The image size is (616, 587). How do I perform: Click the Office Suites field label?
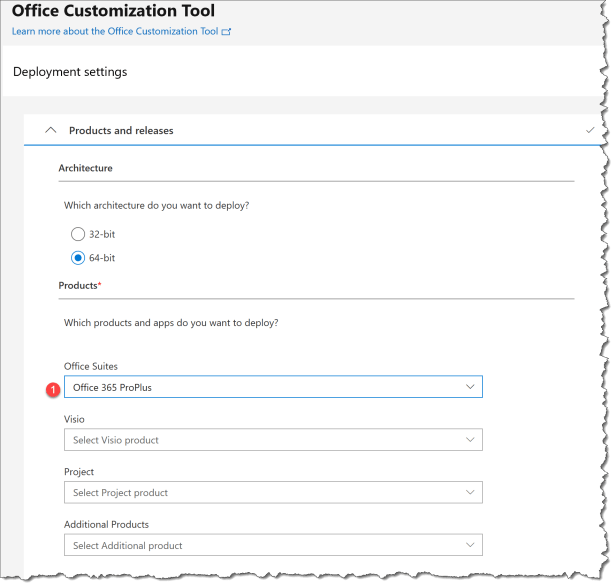[x=91, y=366]
